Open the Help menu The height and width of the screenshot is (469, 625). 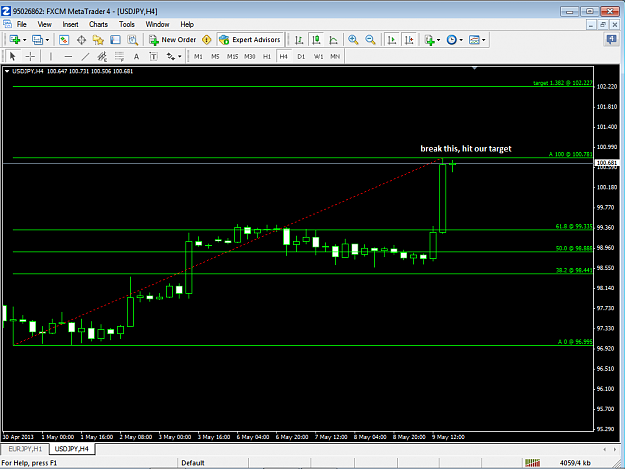pos(187,24)
